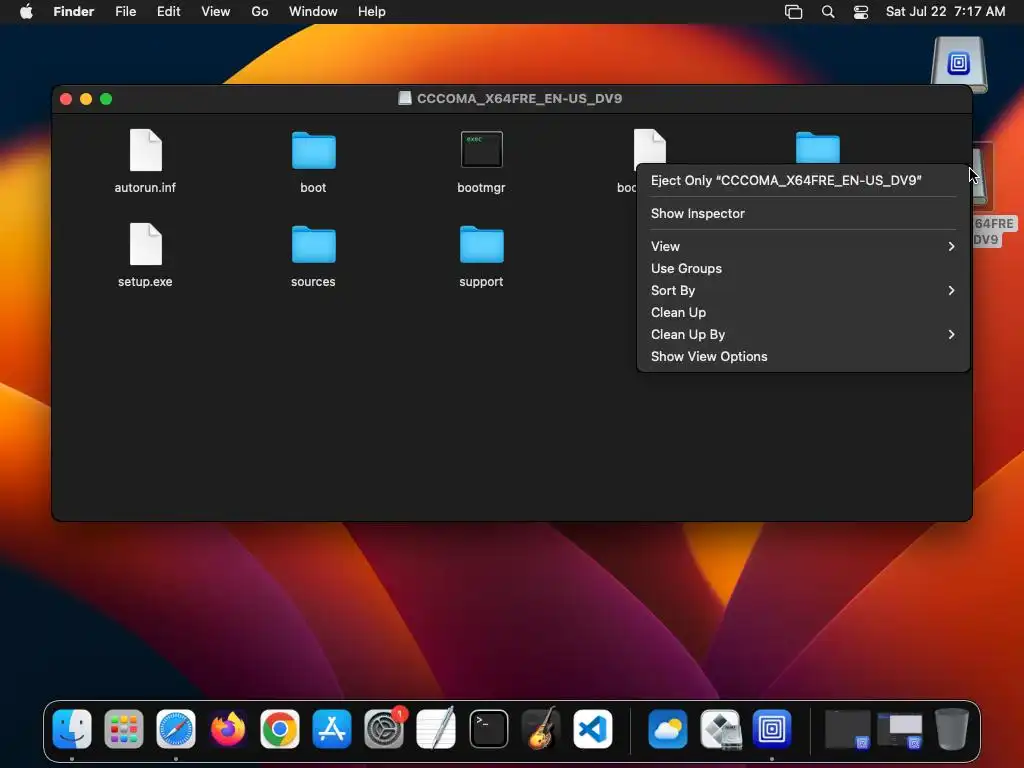Click the autorun.inf file name label
1024x768 pixels.
pos(145,187)
